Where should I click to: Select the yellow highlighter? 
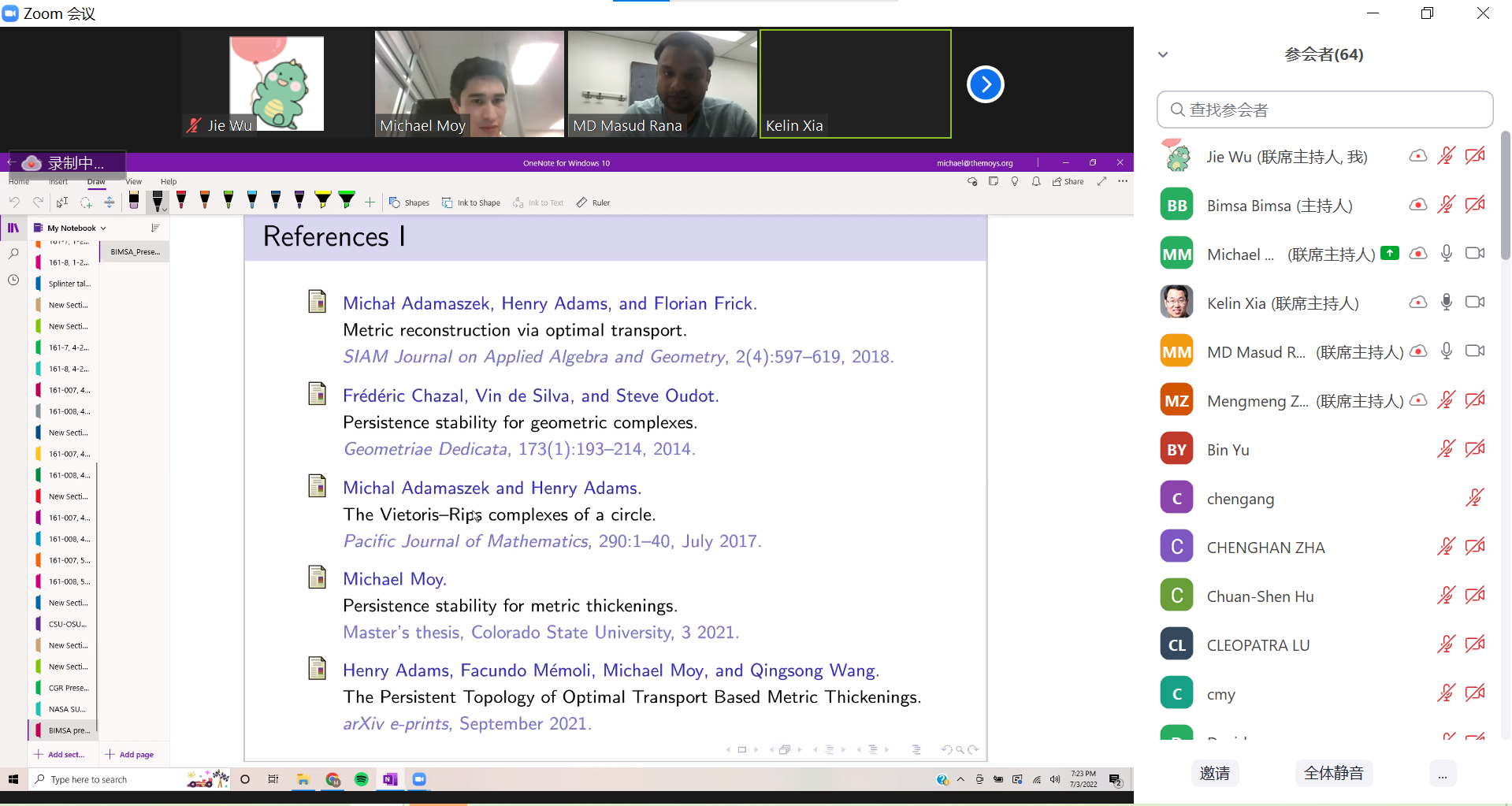click(323, 201)
